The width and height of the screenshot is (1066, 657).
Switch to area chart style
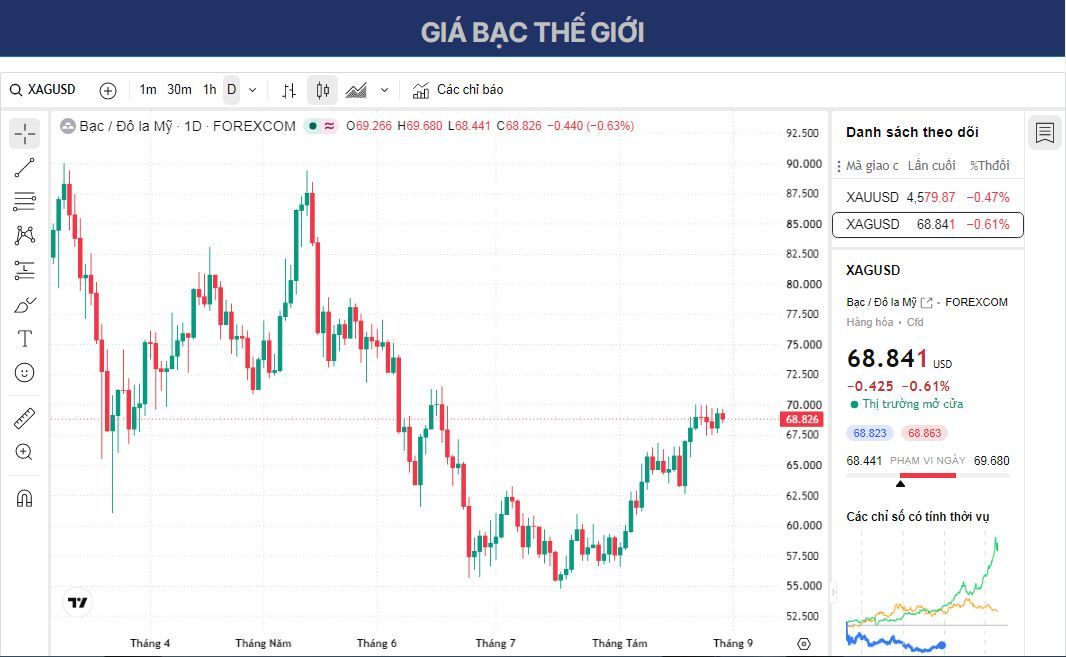pos(356,90)
